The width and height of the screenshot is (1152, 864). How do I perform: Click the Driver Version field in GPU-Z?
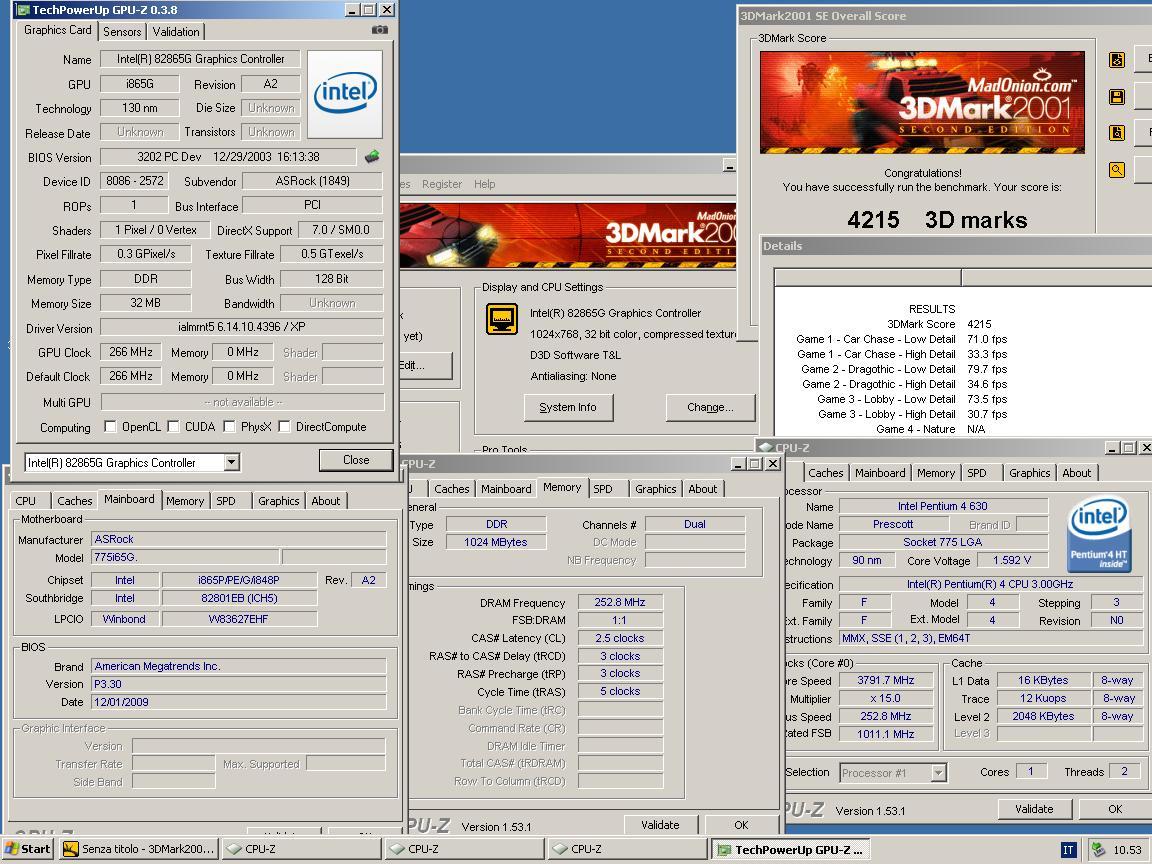242,327
